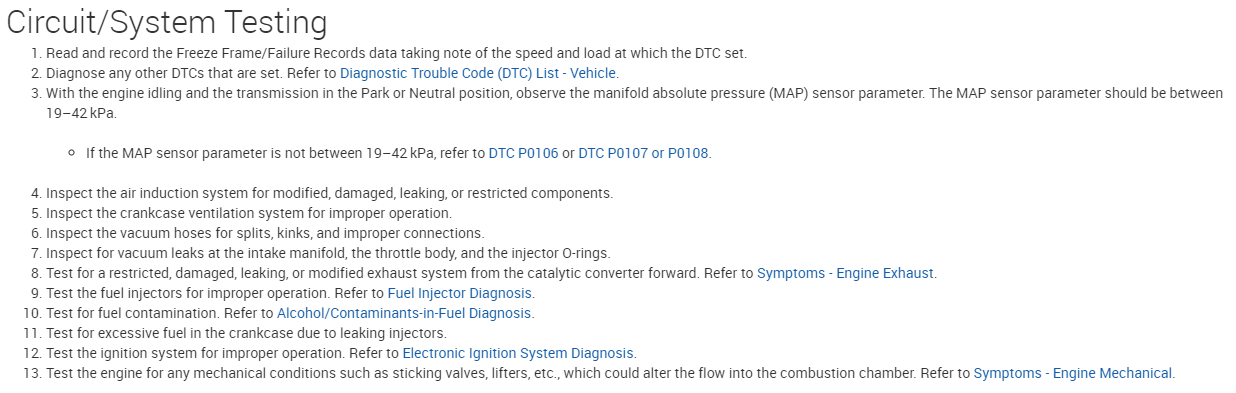Open the DTC P0106 link
This screenshot has width=1236, height=393.
(523, 153)
